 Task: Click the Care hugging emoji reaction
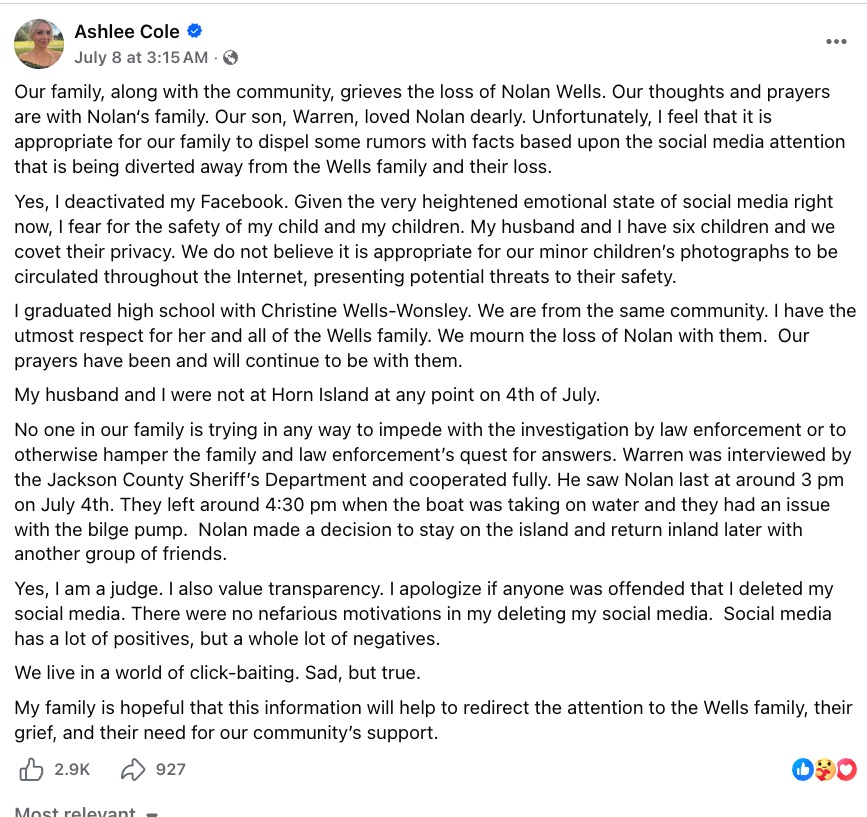pos(824,769)
